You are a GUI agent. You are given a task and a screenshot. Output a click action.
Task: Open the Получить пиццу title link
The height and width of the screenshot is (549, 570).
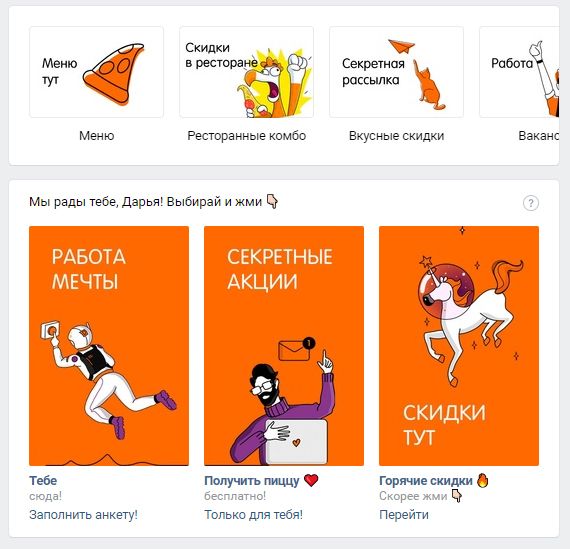[252, 481]
